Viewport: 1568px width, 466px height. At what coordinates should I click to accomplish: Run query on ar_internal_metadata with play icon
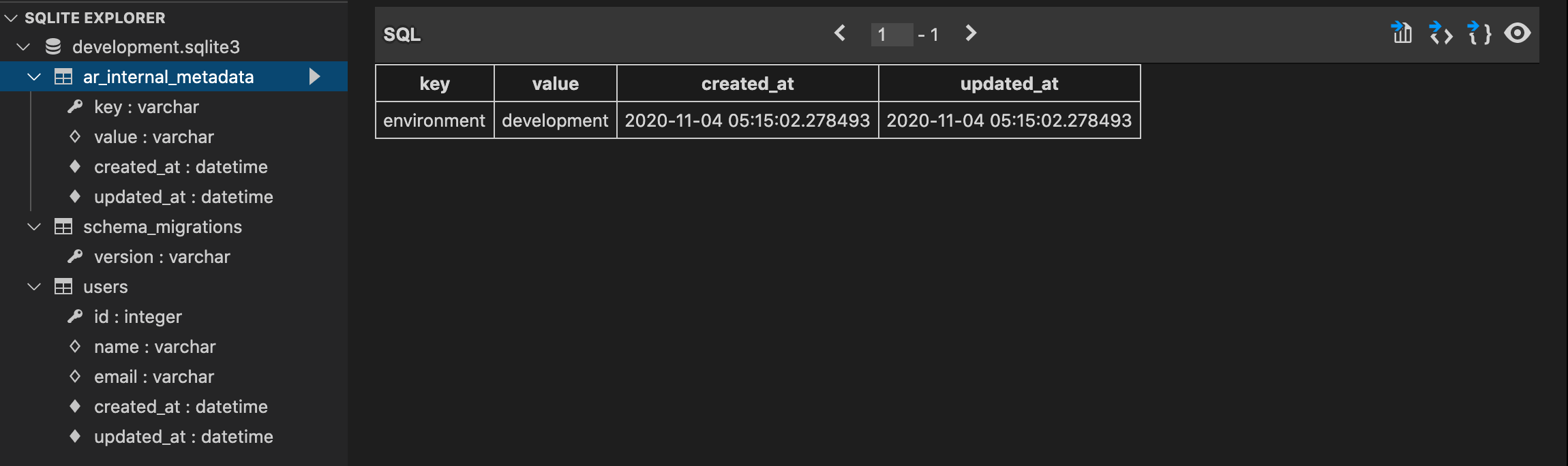tap(314, 76)
